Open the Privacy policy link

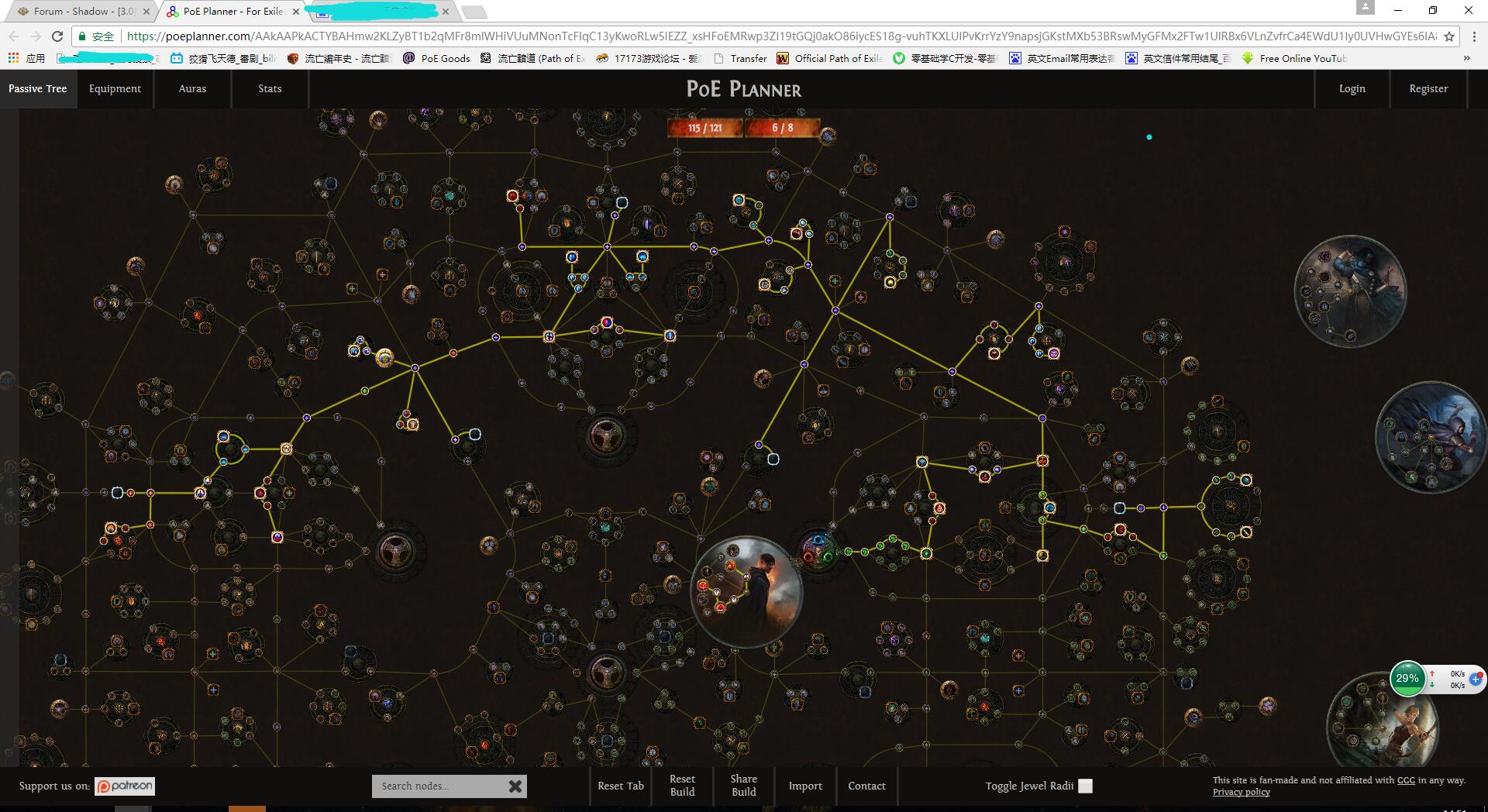pos(1241,792)
